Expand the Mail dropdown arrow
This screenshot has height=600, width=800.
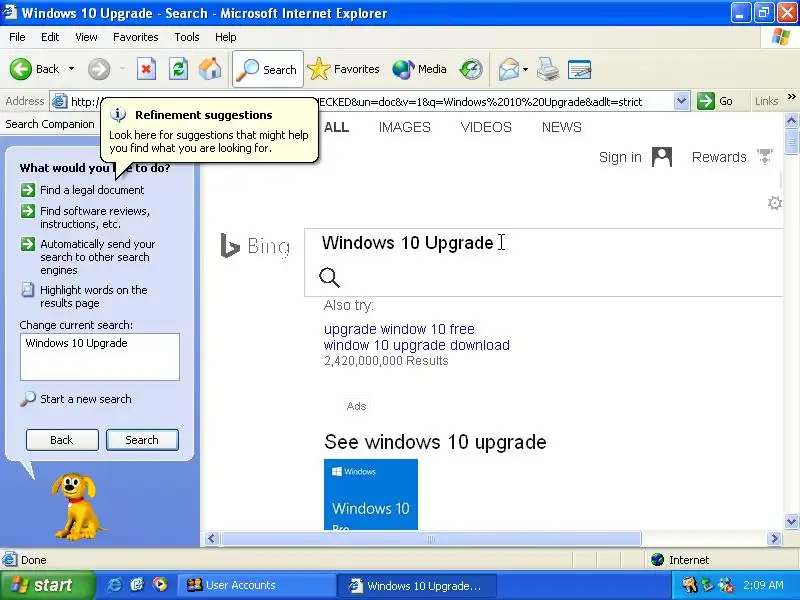[525, 69]
